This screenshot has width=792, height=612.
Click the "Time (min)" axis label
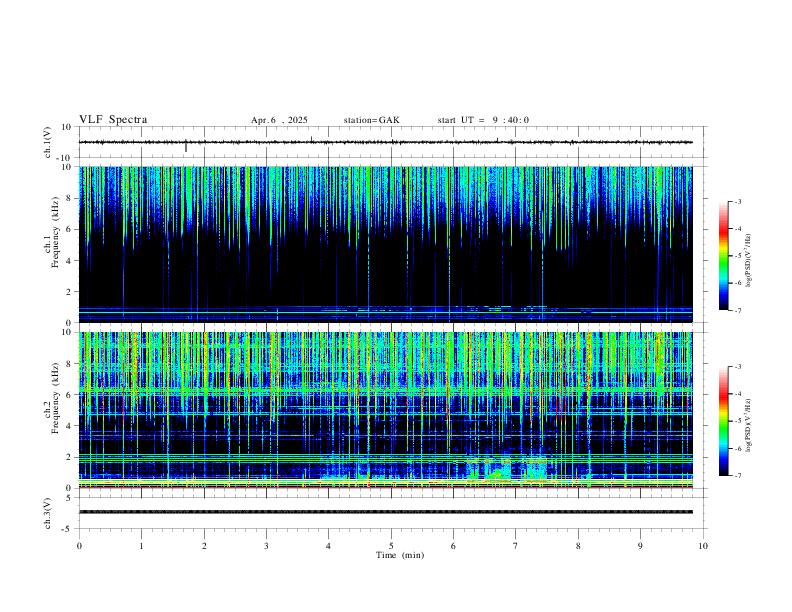[x=400, y=555]
